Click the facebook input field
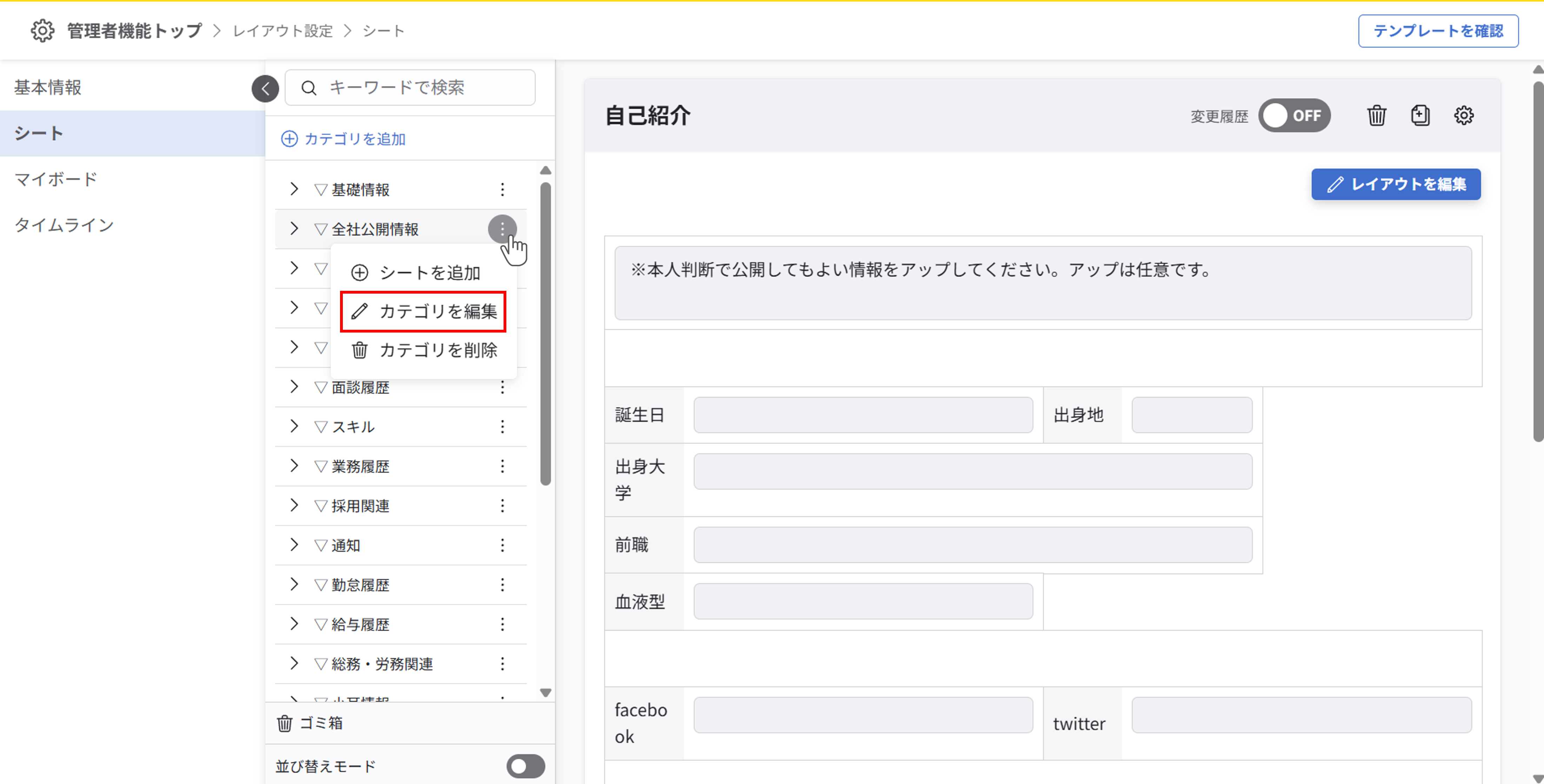The image size is (1544, 784). point(863,715)
